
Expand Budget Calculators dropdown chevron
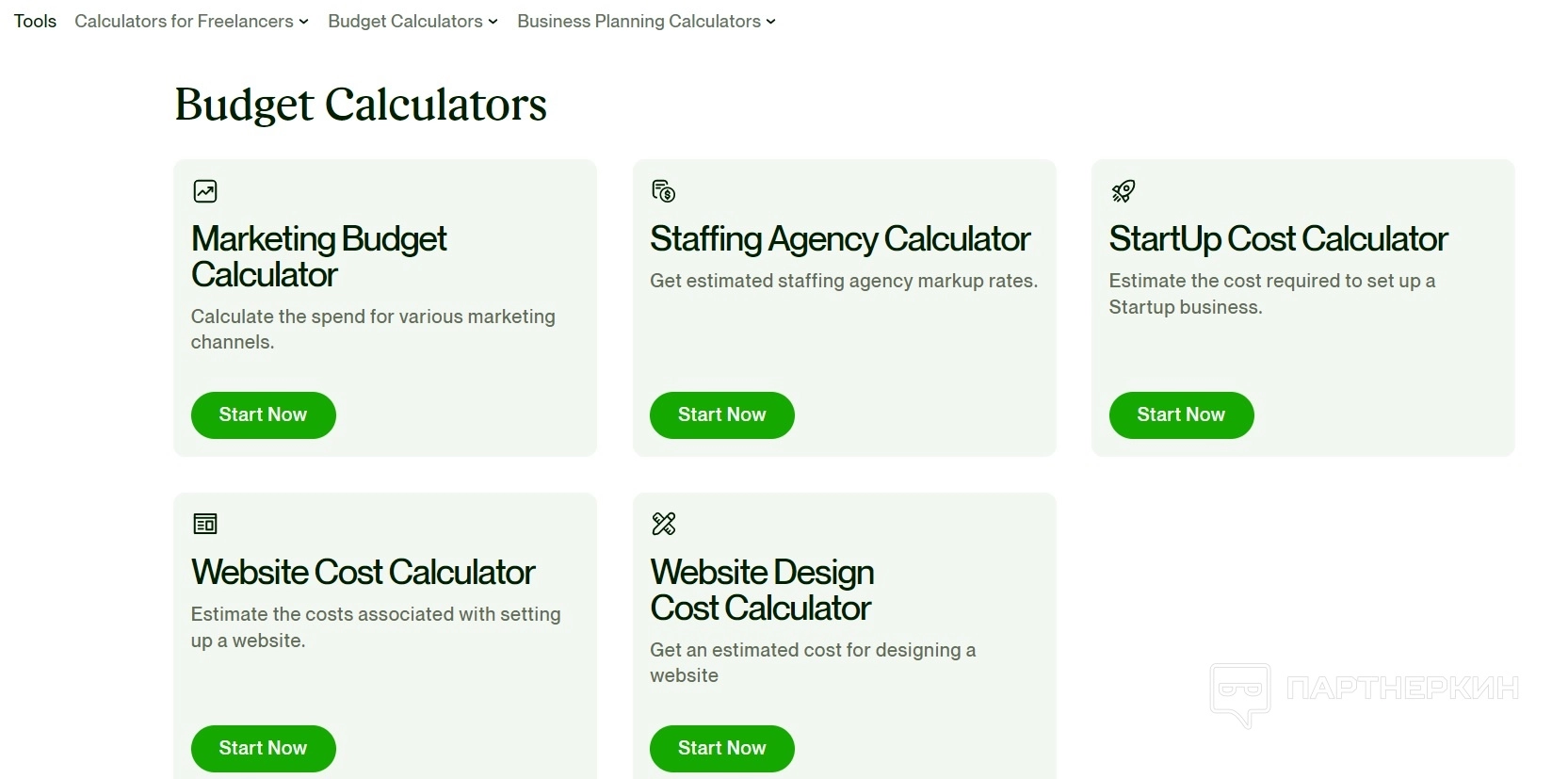click(493, 22)
